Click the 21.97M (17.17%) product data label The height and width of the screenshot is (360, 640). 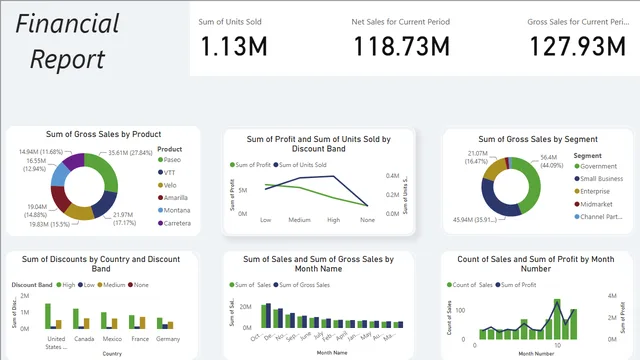coord(124,219)
